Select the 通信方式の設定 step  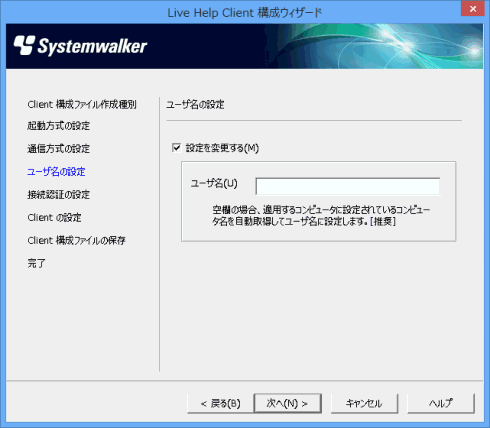59,148
